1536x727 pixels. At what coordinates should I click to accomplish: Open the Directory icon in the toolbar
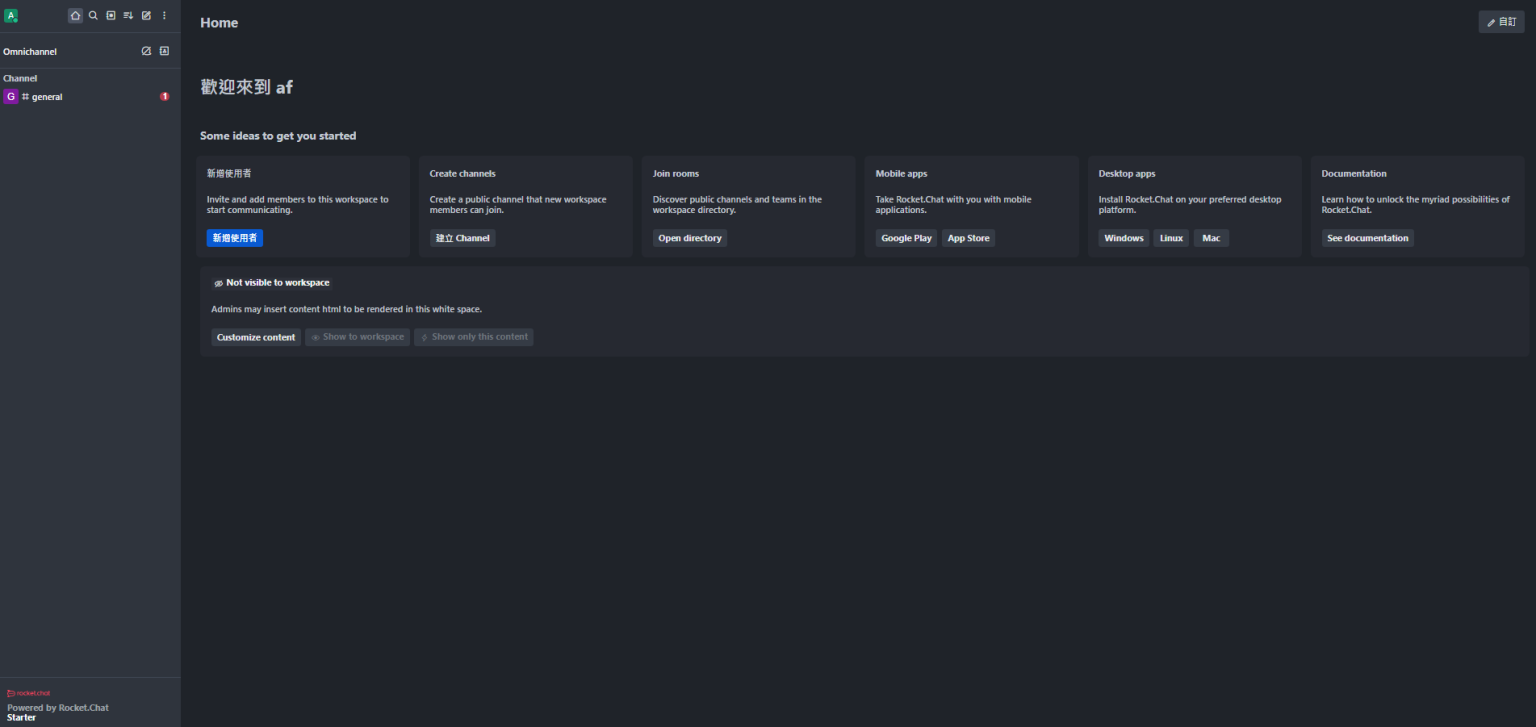(x=111, y=15)
